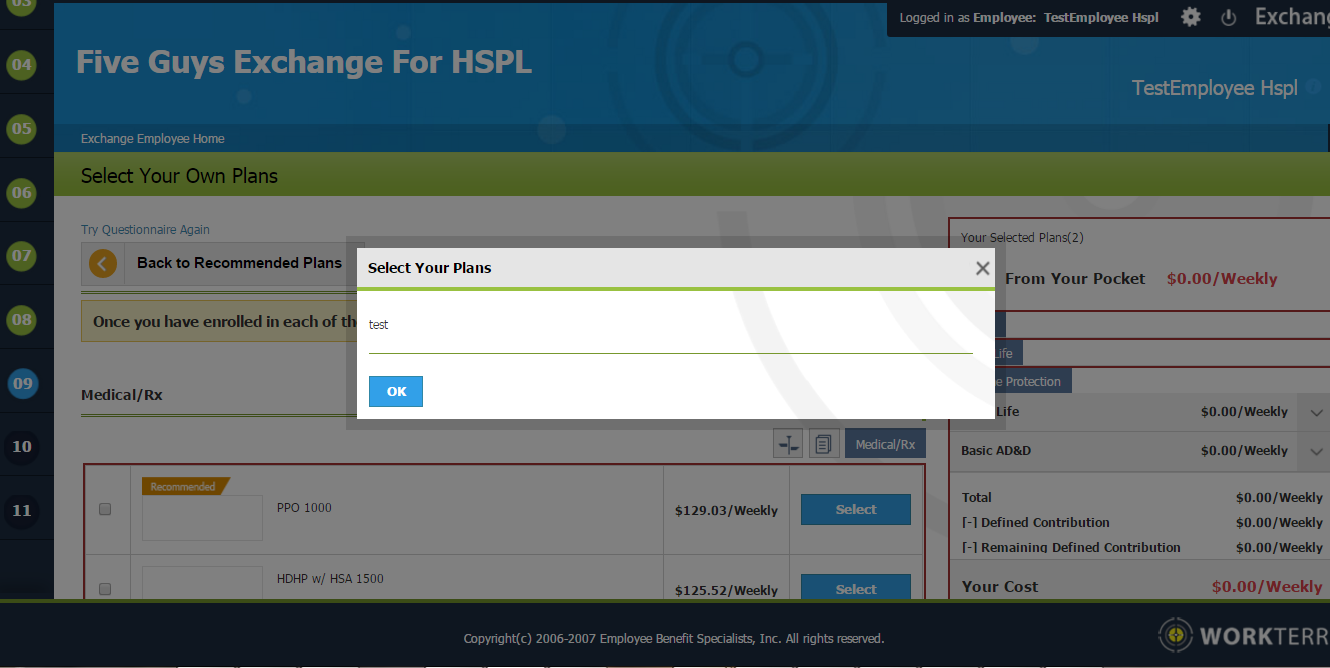Click the HDHP plan logo thumbnail
The image size is (1330, 668).
[x=202, y=583]
